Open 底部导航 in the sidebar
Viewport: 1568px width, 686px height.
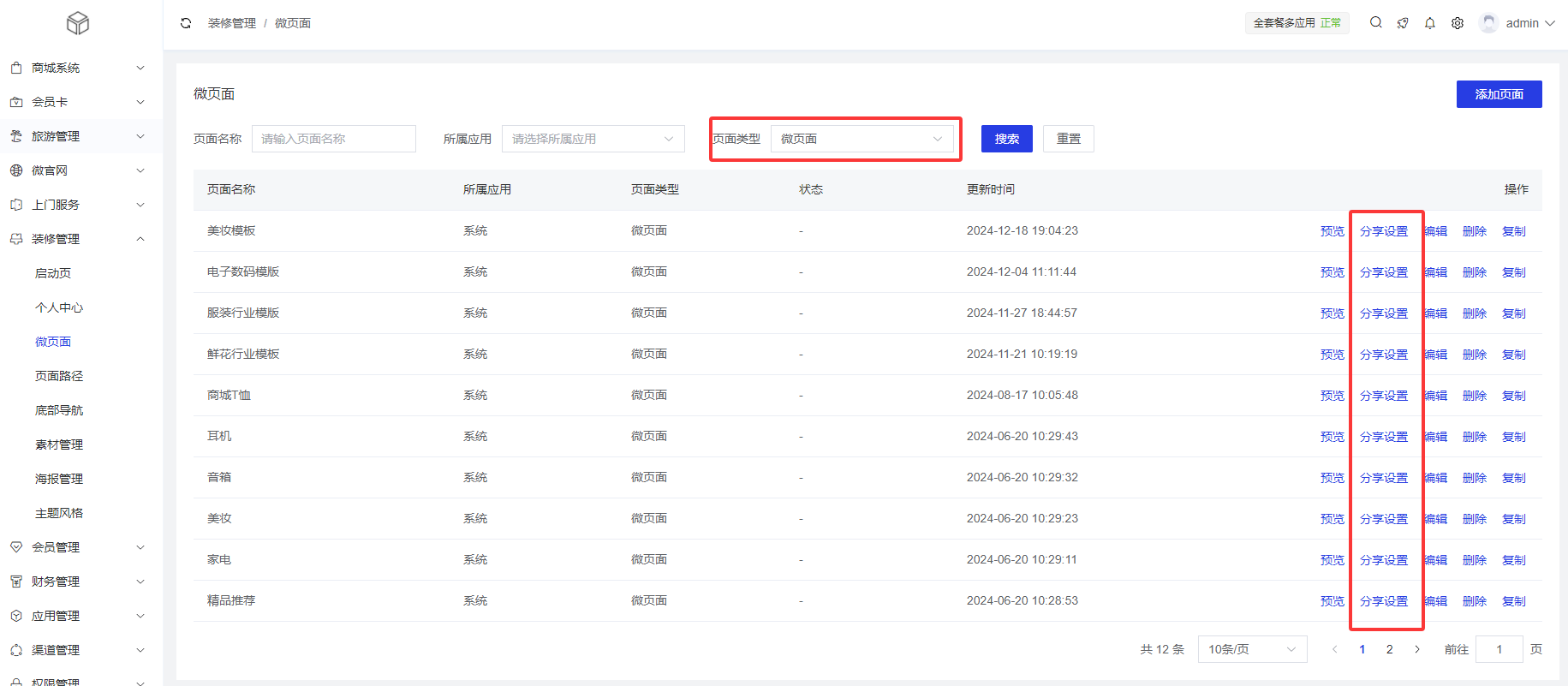coord(59,410)
